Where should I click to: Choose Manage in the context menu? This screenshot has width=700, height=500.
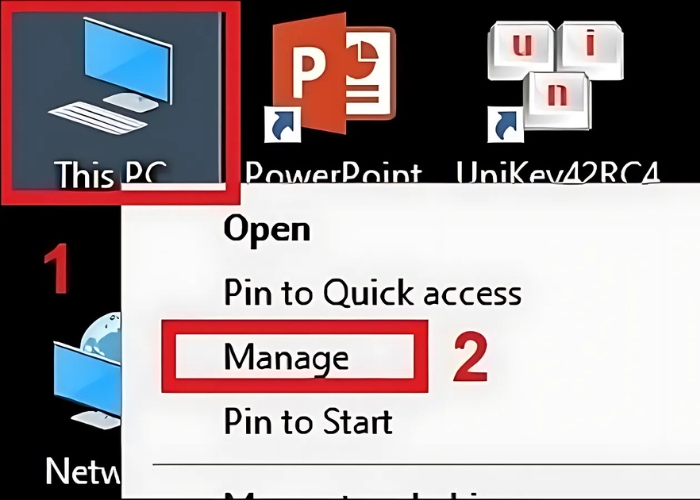[x=286, y=357]
